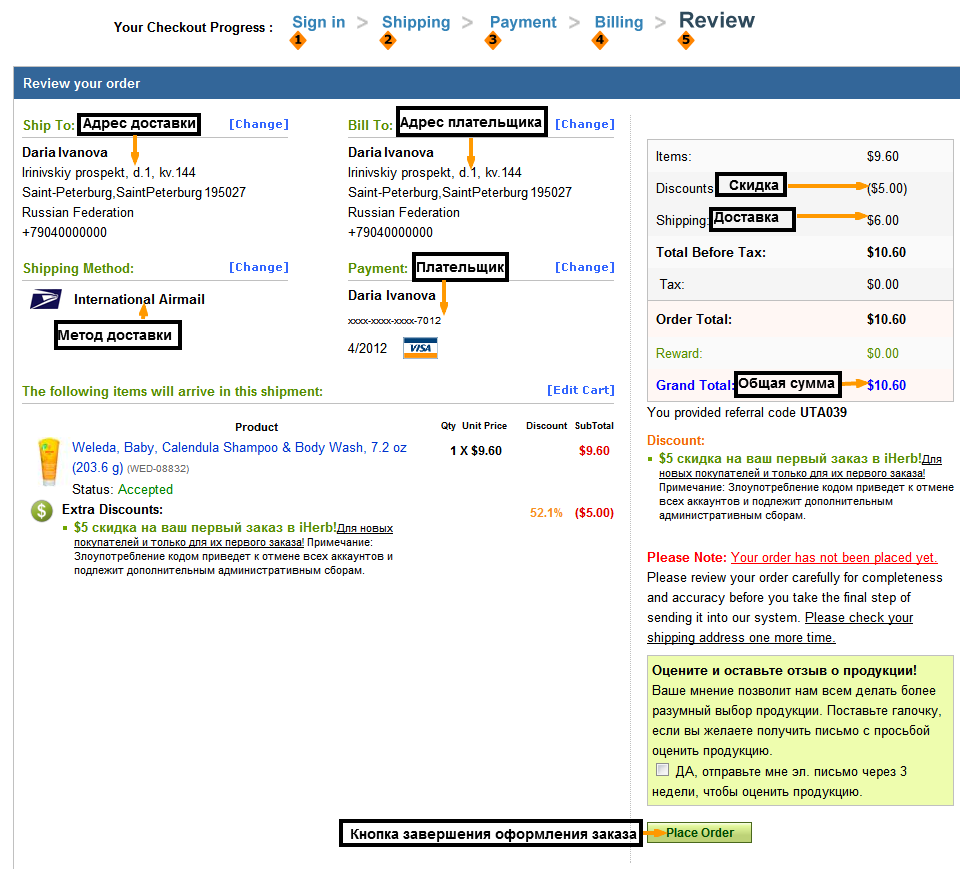Click the USPS eagle shipping logo
960x869 pixels.
(x=46, y=299)
